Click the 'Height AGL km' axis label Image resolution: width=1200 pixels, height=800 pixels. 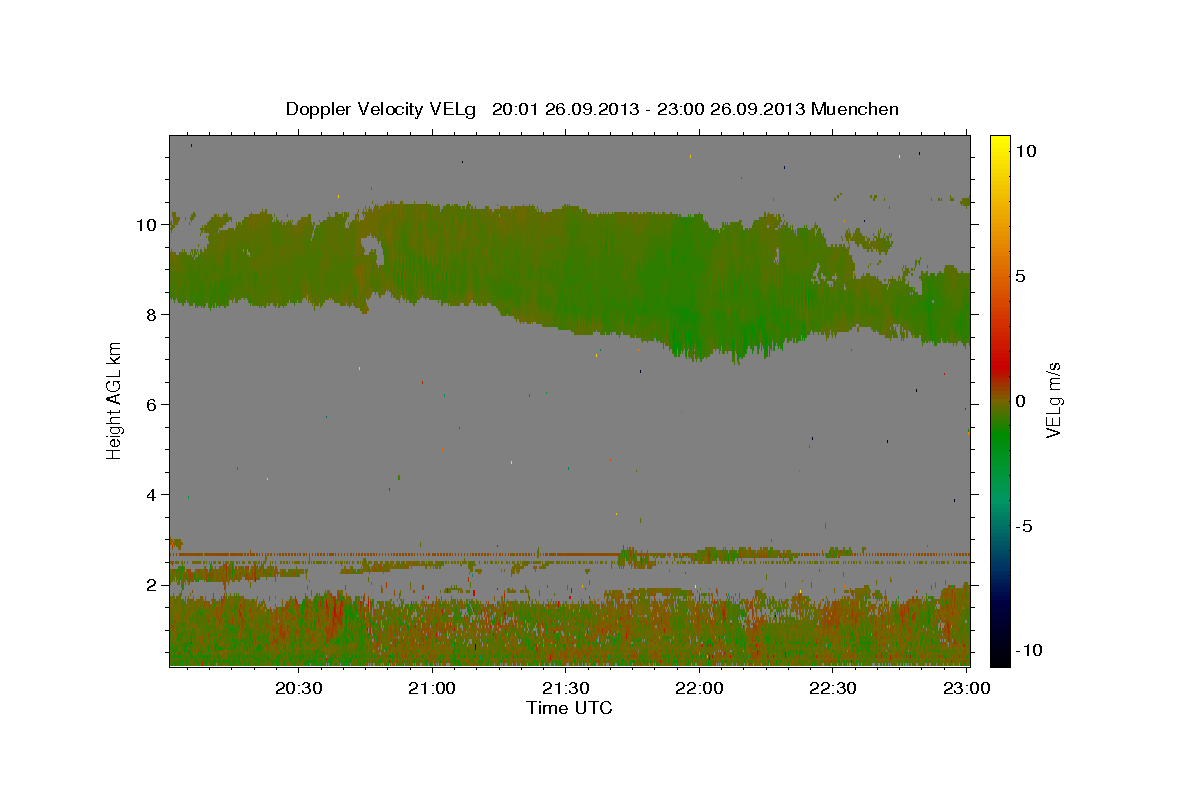click(x=115, y=400)
